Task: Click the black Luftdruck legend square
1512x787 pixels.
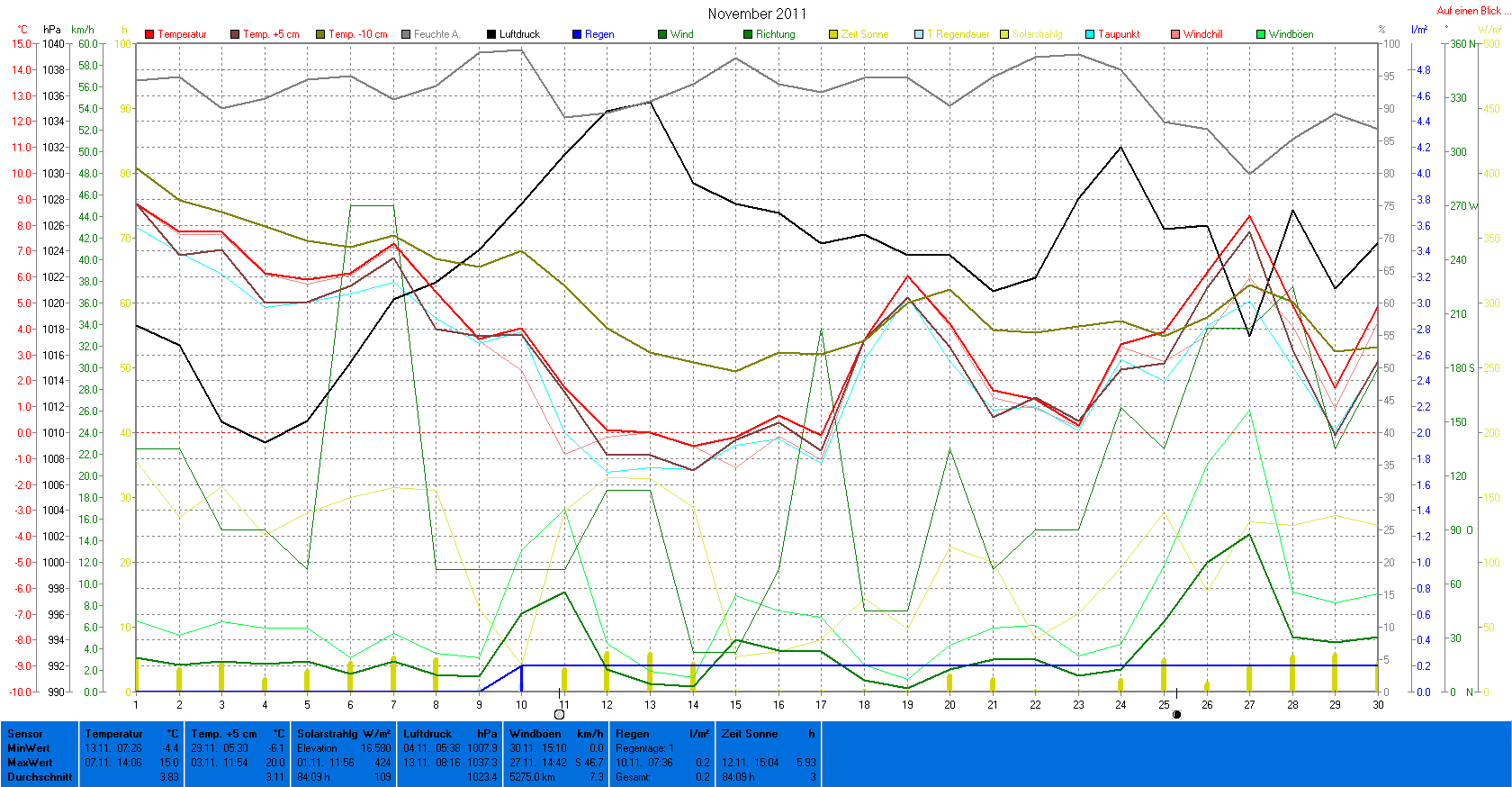Action: pos(491,34)
